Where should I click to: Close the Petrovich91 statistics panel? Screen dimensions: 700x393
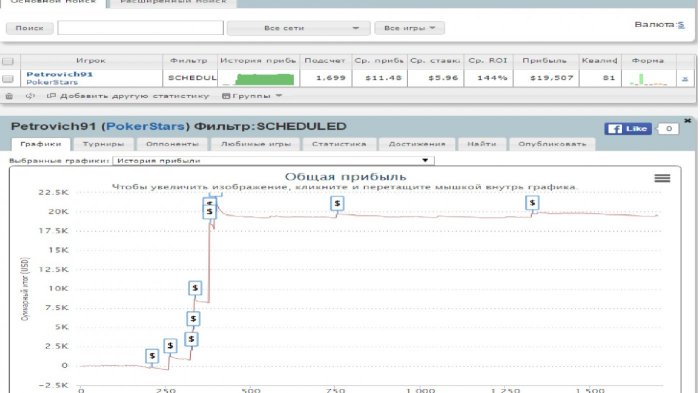pyautogui.click(x=688, y=121)
